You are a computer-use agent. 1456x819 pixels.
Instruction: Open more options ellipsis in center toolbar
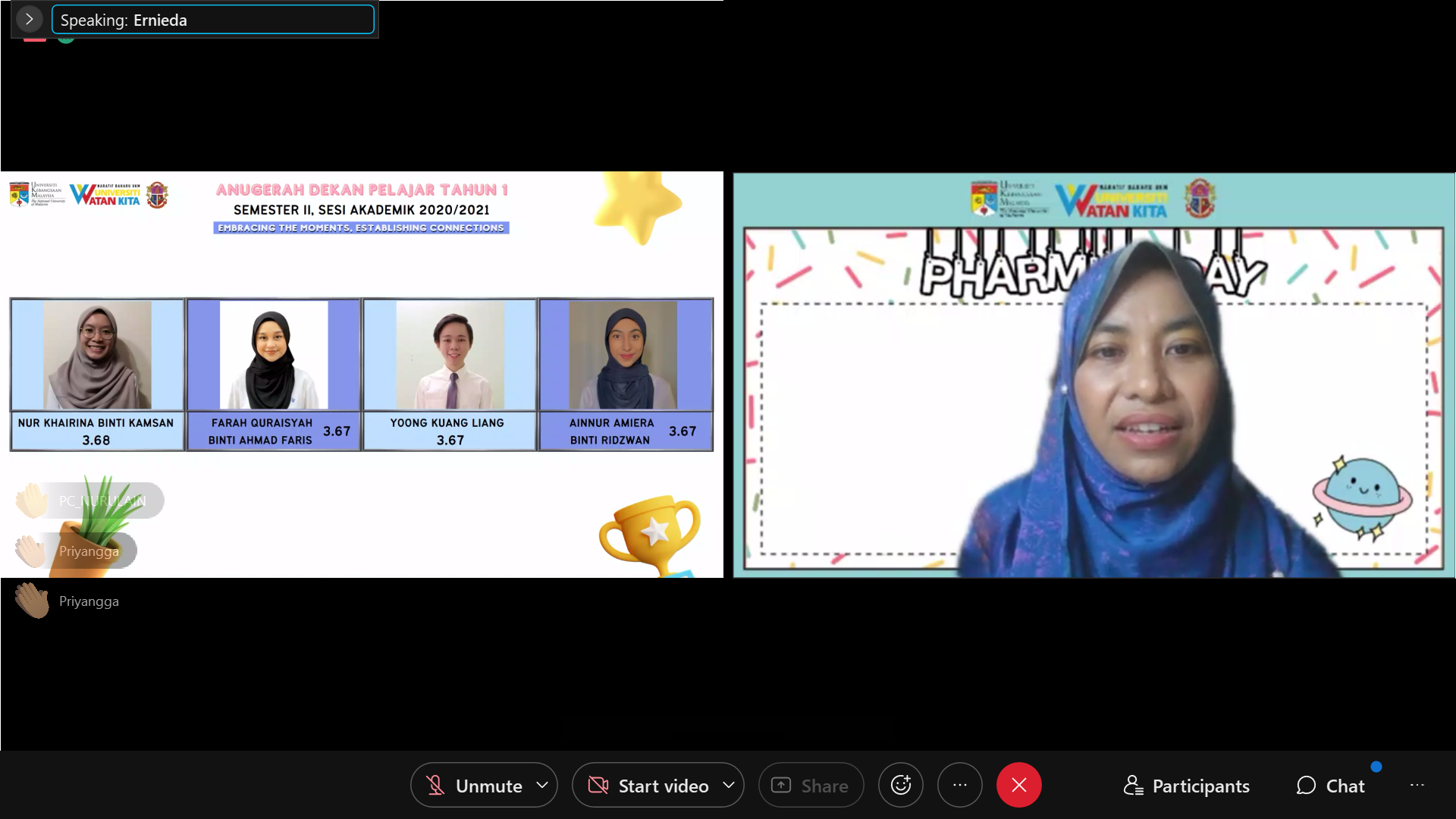coord(959,786)
